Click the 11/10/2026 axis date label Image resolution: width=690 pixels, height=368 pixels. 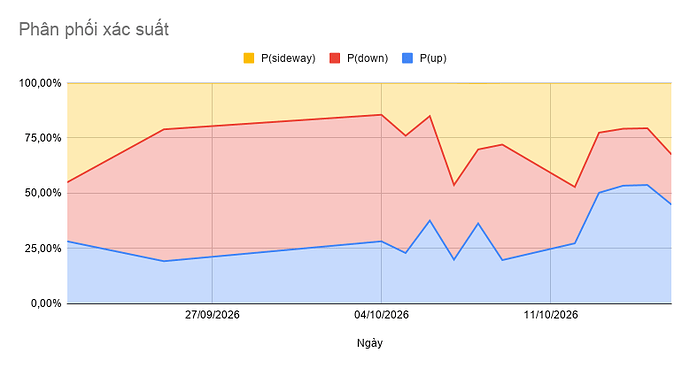tap(551, 315)
